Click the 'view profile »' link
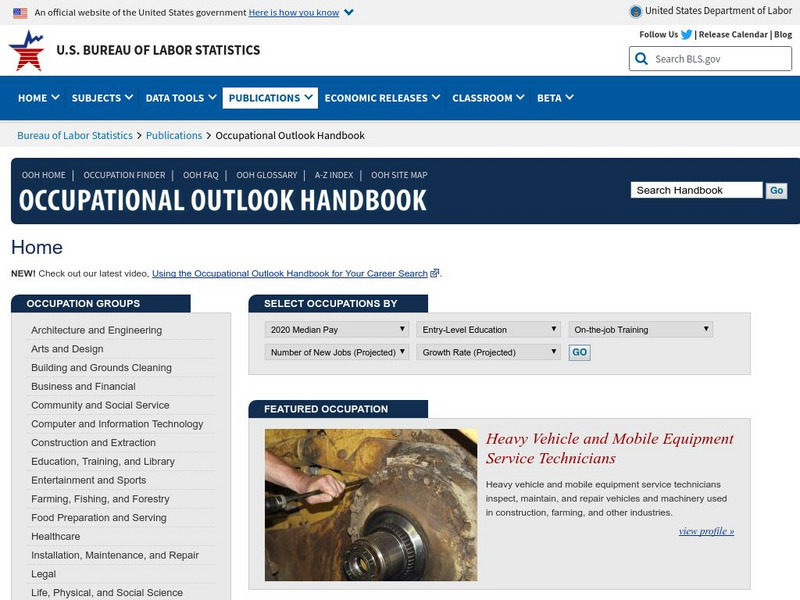 [x=706, y=531]
